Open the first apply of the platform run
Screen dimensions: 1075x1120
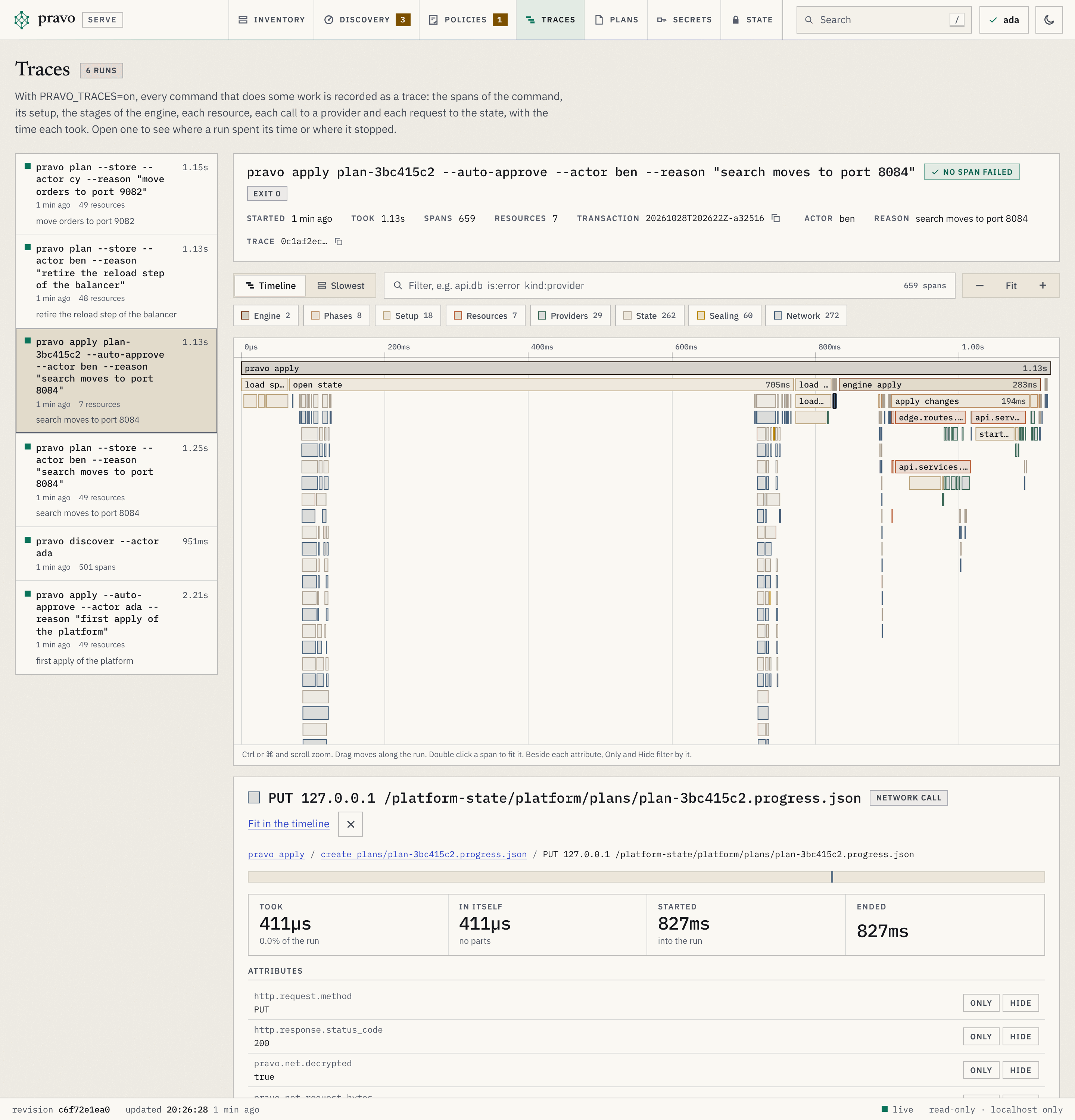click(x=116, y=628)
